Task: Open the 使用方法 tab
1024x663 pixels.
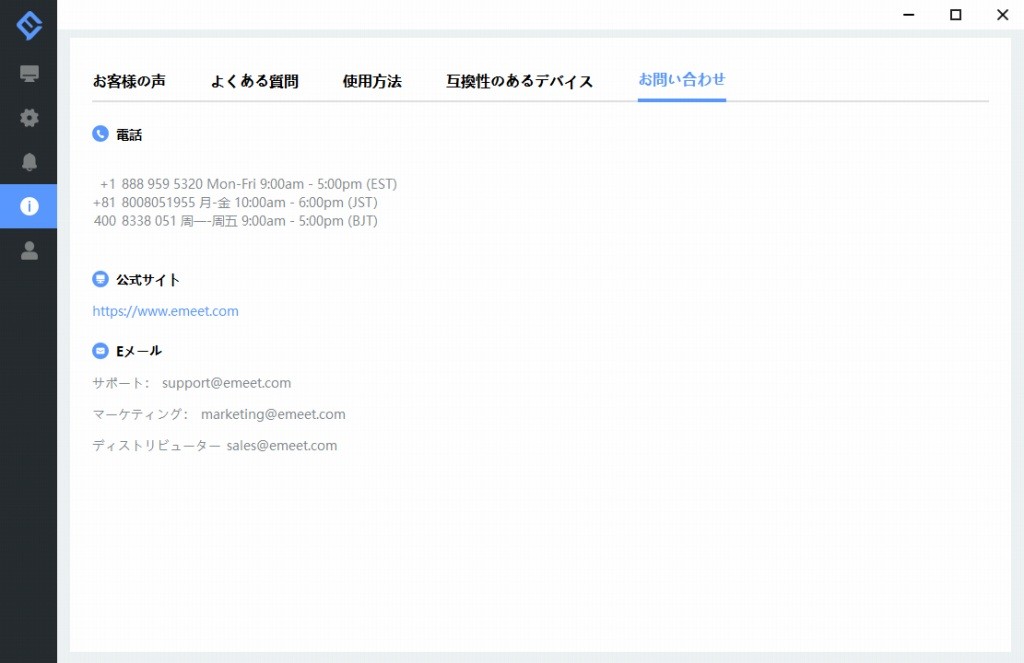Action: point(372,81)
